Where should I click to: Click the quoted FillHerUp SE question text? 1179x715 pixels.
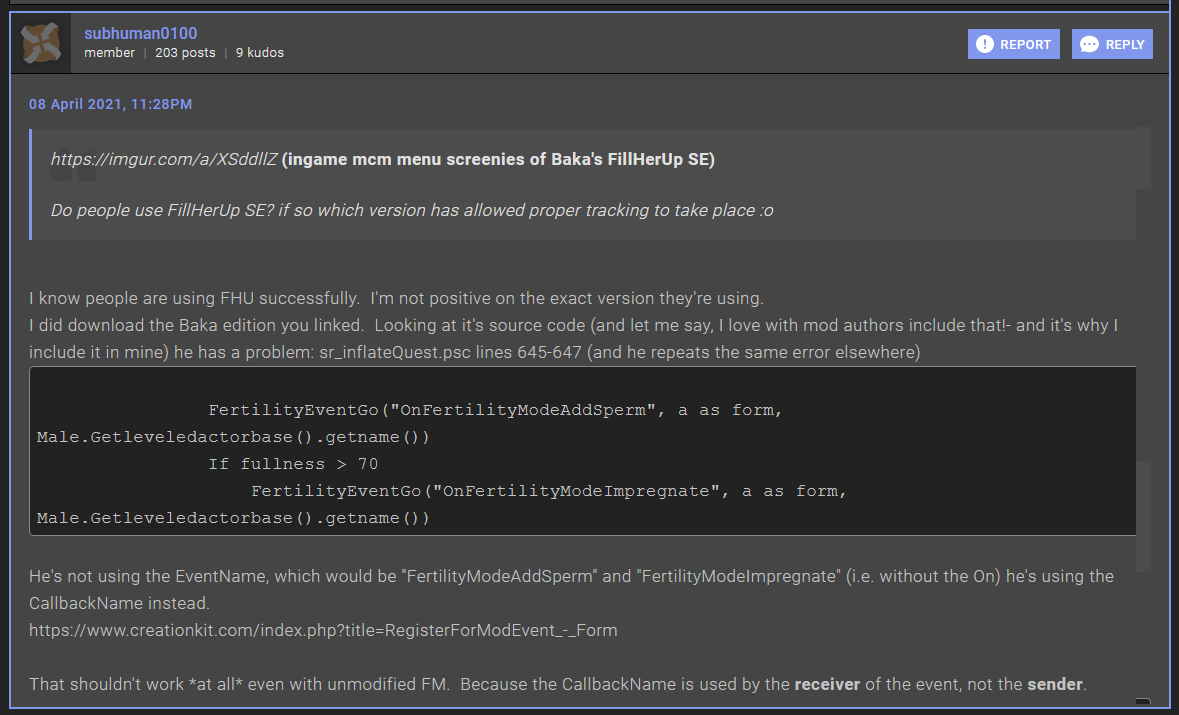(x=412, y=211)
